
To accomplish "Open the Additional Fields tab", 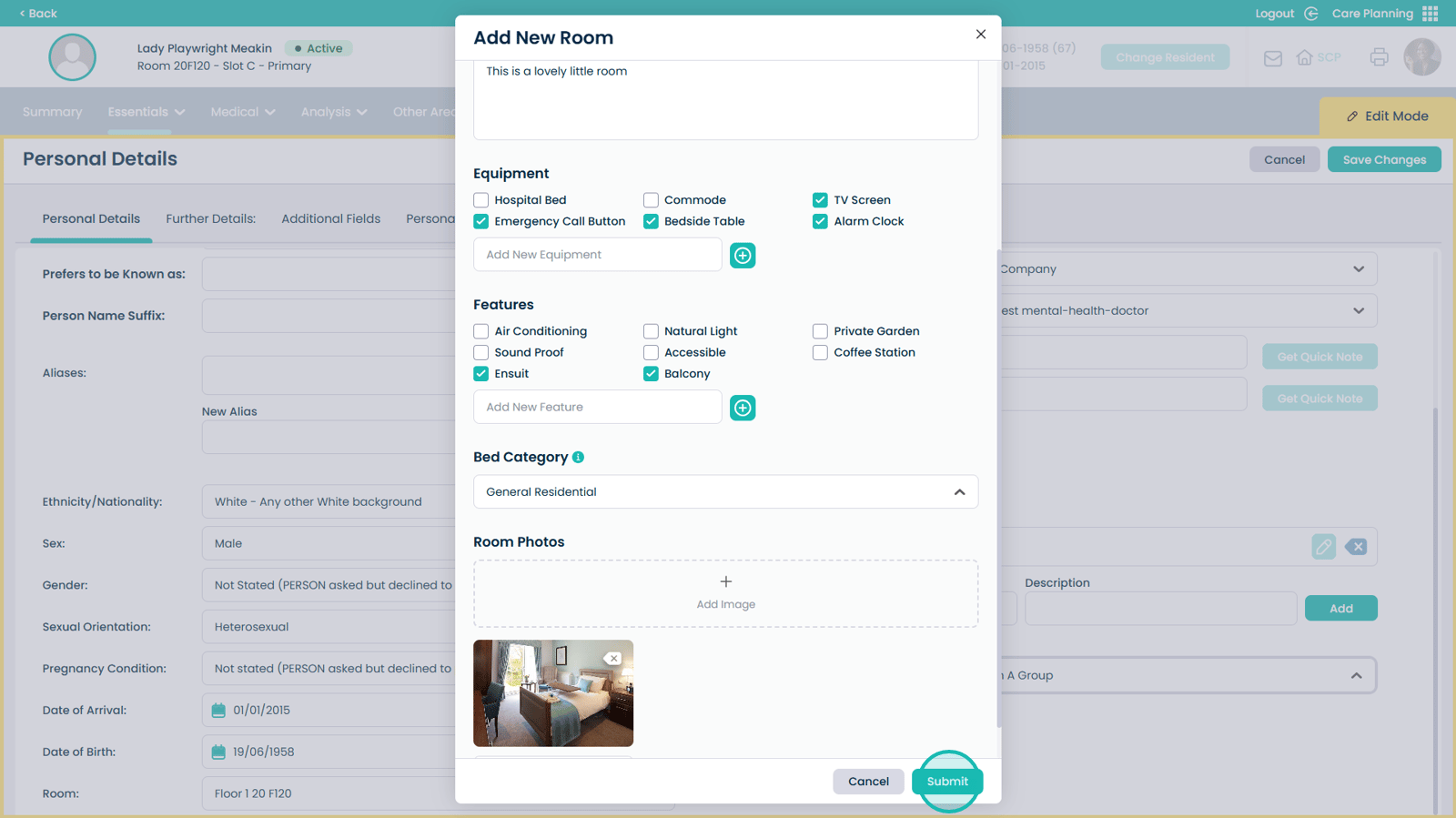I will [330, 219].
